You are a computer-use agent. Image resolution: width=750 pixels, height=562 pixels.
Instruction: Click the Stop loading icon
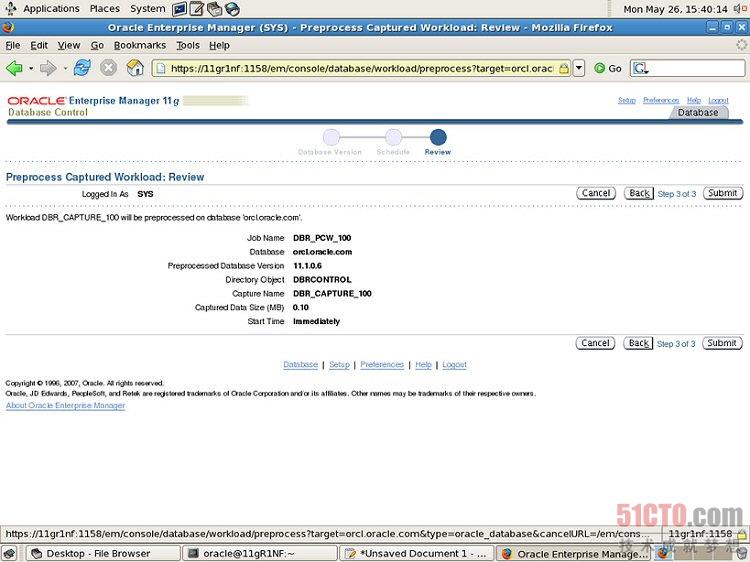pyautogui.click(x=108, y=68)
